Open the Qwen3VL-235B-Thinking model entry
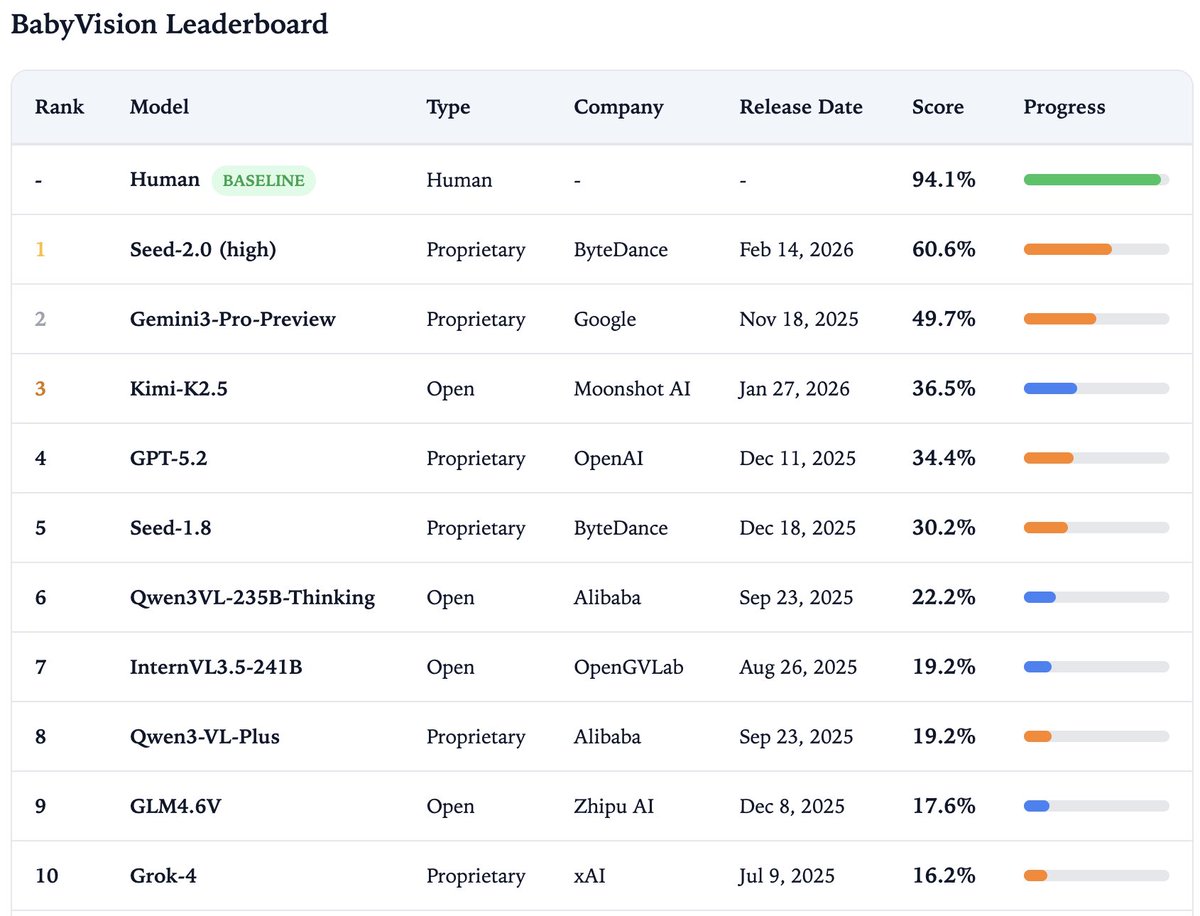 [x=253, y=597]
